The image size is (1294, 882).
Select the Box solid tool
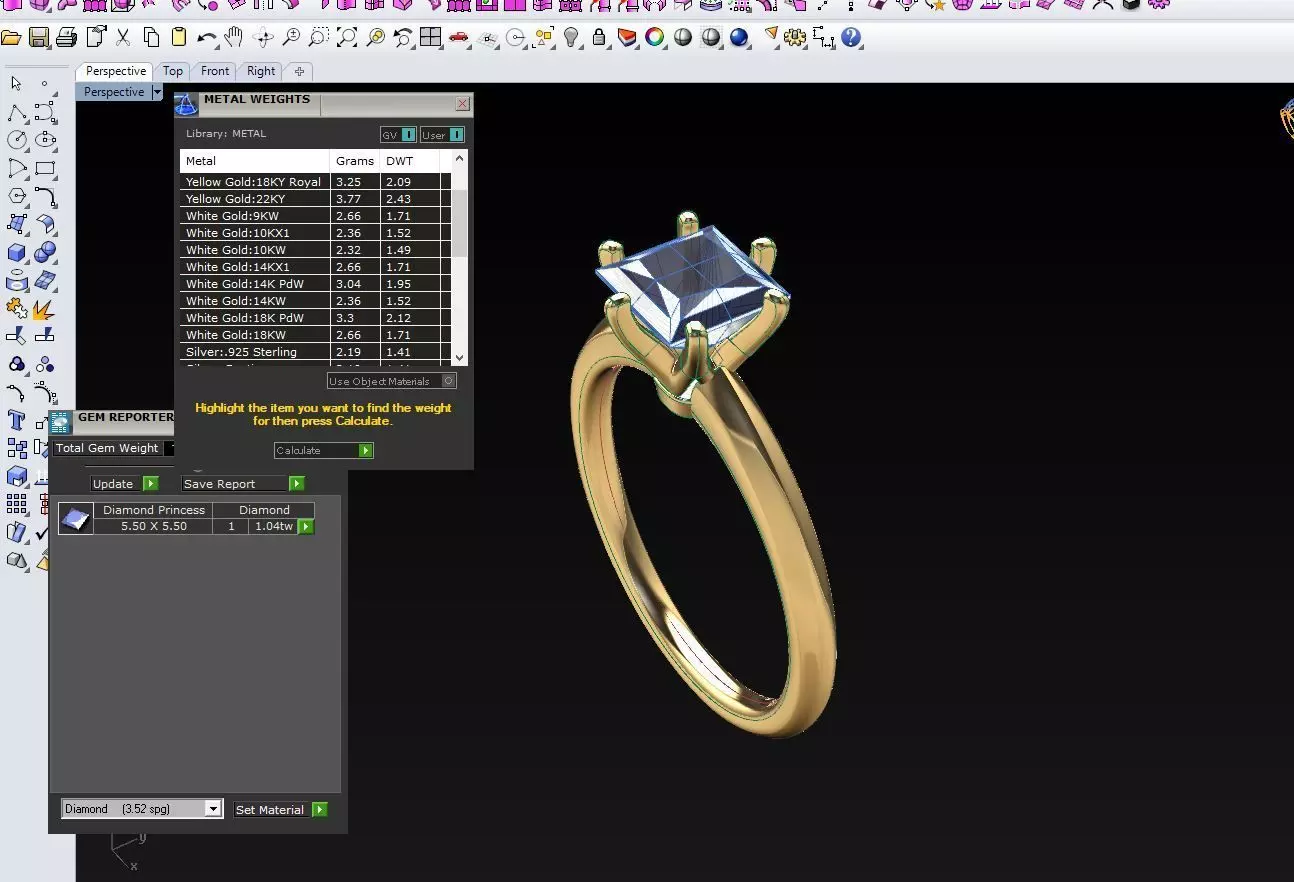tap(16, 252)
